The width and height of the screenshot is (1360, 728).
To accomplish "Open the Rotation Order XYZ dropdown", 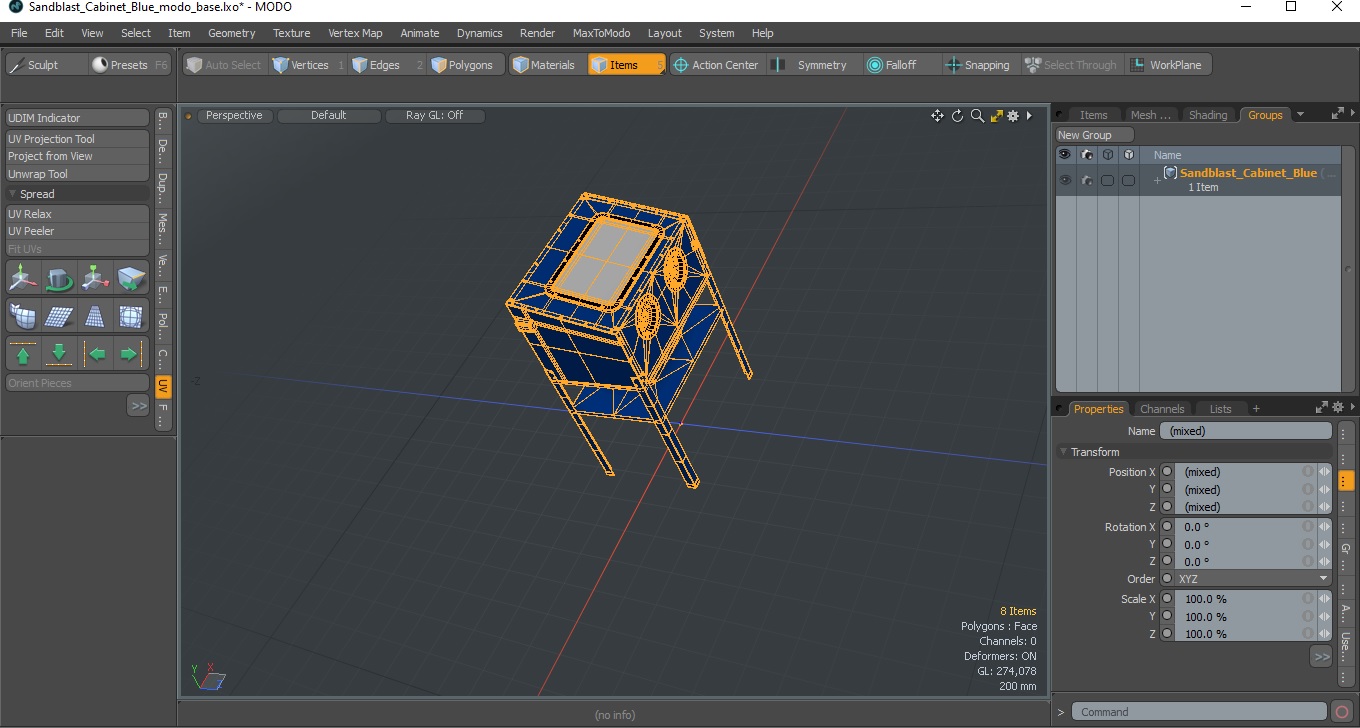I will pos(1253,579).
